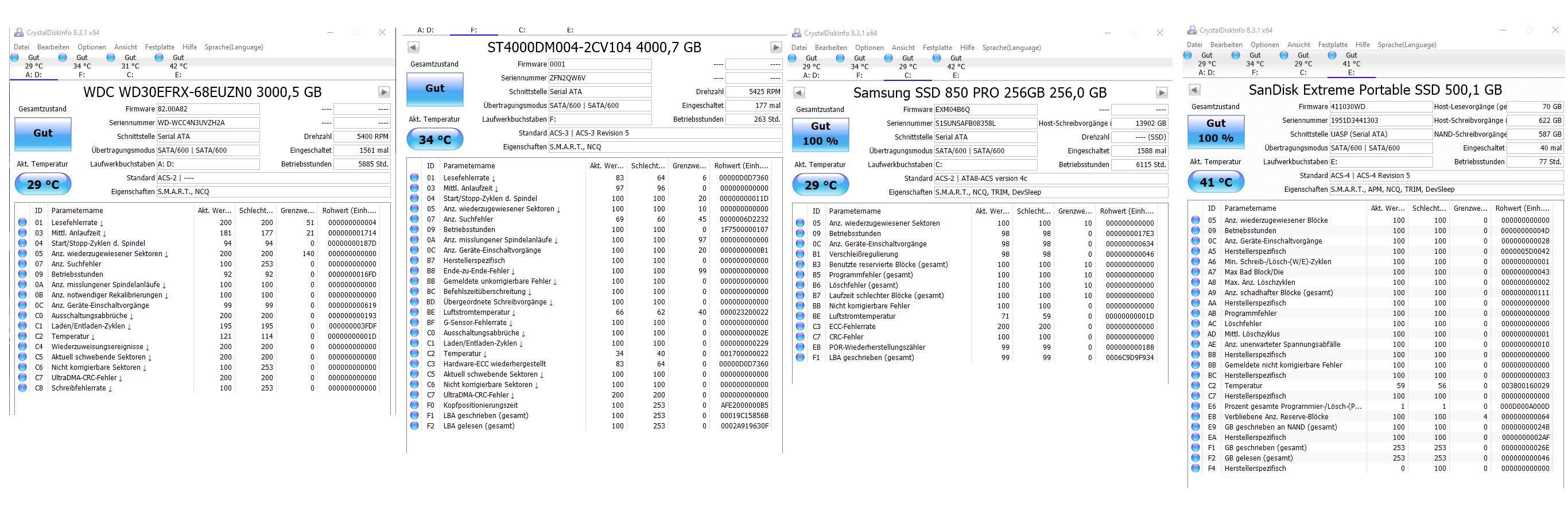Switch to A: D: tab in ST4000DM004 window
This screenshot has width=1568, height=526.
425,30
